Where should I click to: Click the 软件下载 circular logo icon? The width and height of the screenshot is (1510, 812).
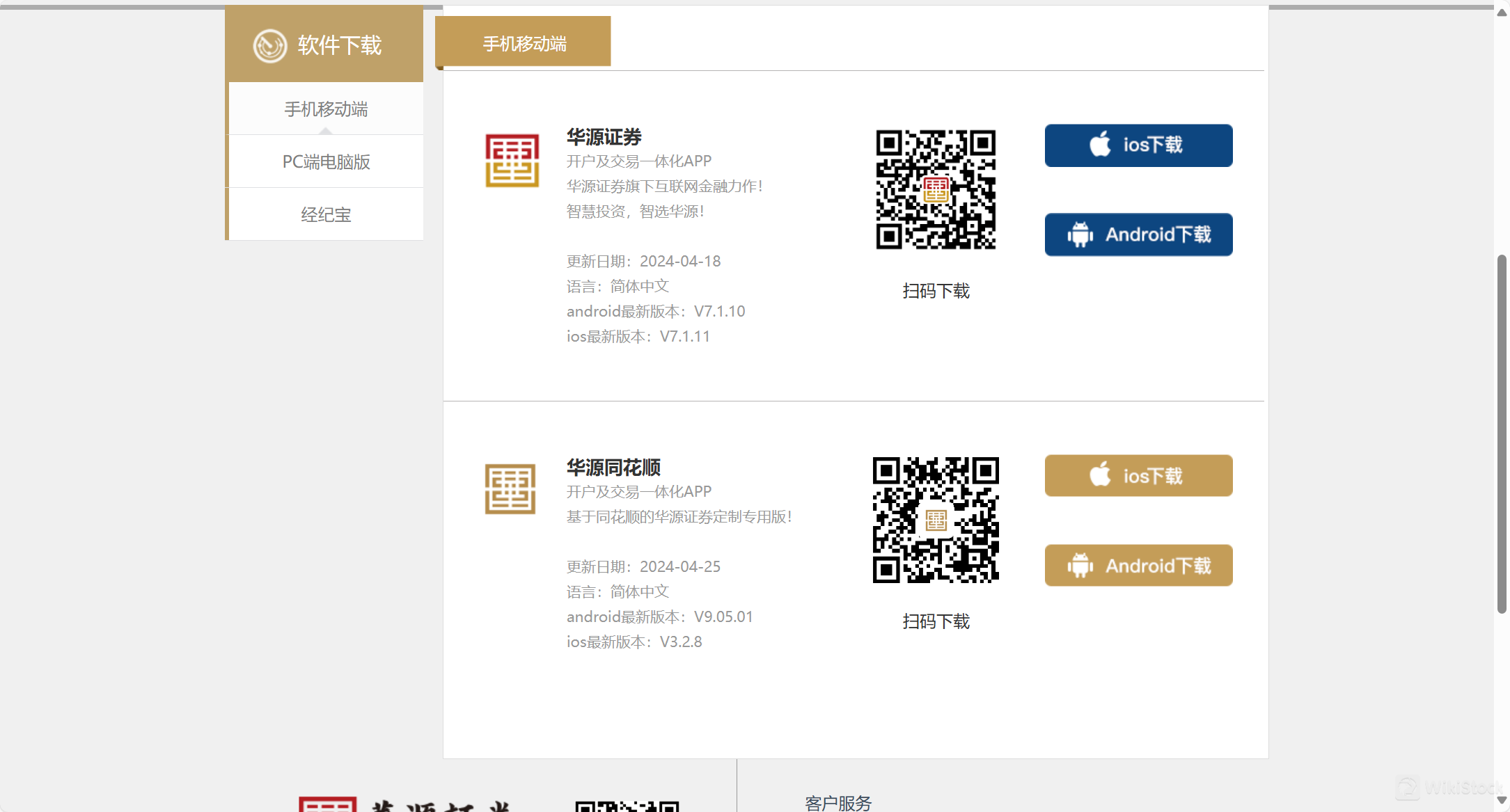[x=270, y=46]
